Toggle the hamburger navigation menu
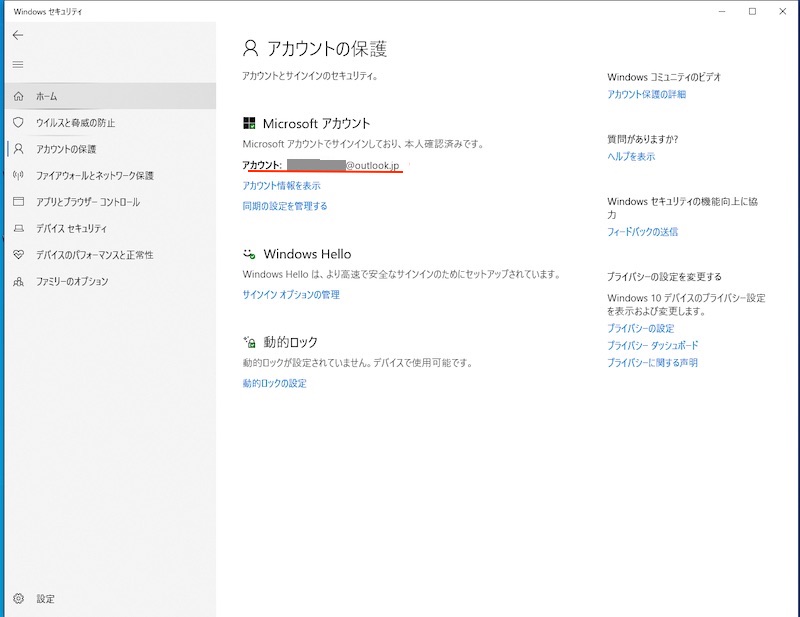Image resolution: width=800 pixels, height=617 pixels. tap(18, 65)
